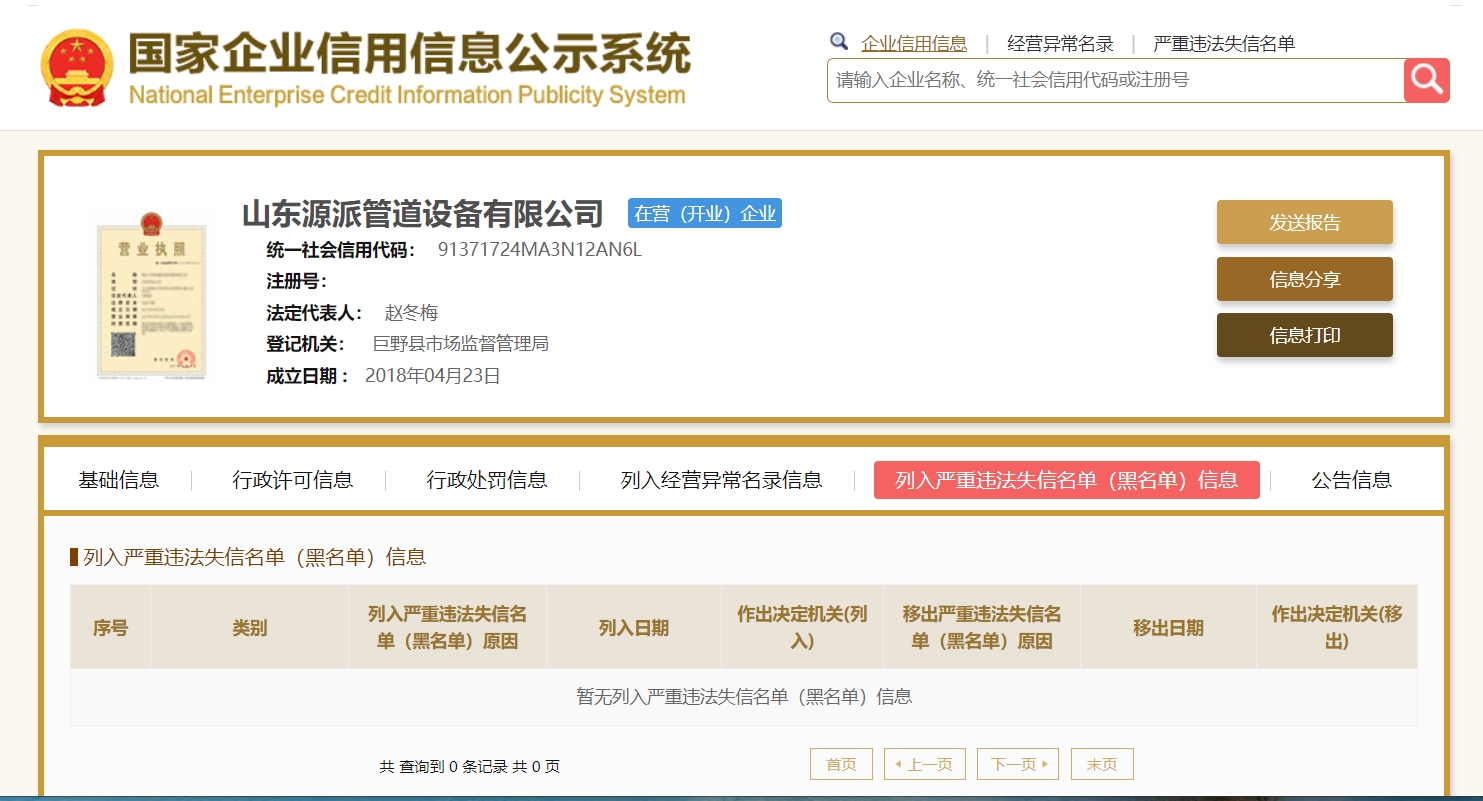Select the 企业信用信息 search category
This screenshot has width=1483, height=801.
(914, 43)
